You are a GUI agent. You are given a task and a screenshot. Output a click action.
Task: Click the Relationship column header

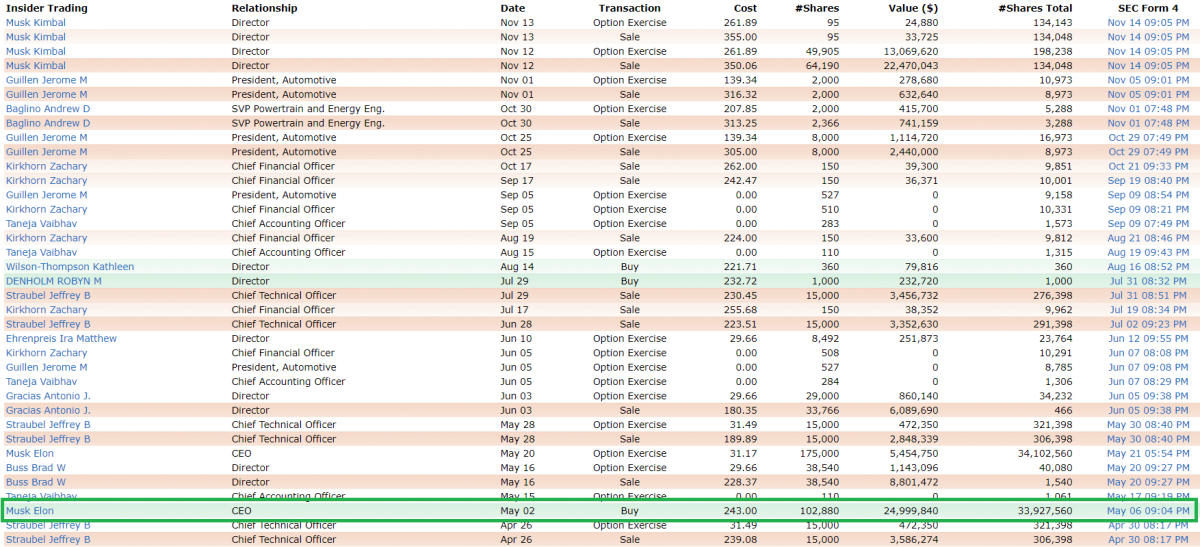click(264, 8)
